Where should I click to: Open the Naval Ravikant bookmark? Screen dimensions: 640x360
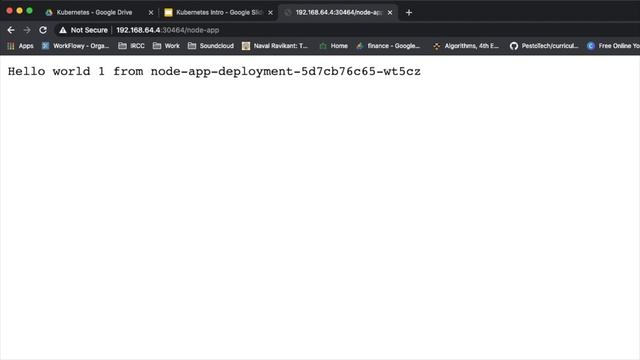pyautogui.click(x=275, y=46)
